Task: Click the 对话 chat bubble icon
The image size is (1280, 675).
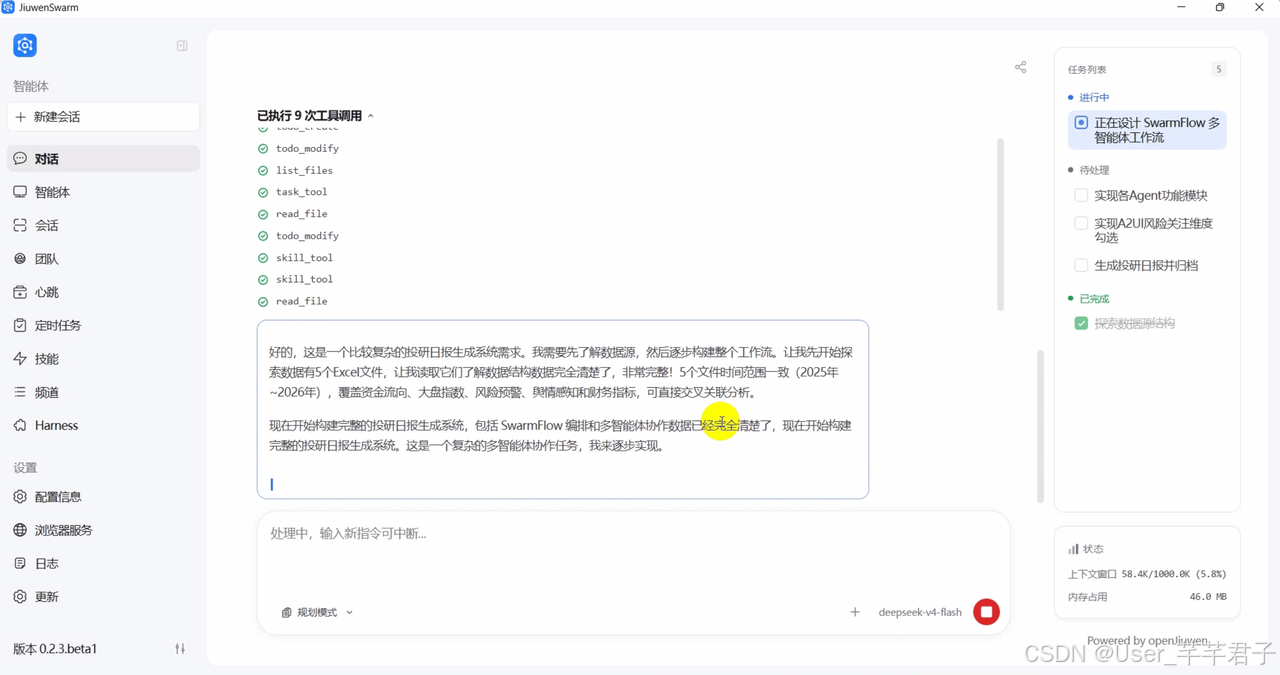Action: [x=20, y=158]
